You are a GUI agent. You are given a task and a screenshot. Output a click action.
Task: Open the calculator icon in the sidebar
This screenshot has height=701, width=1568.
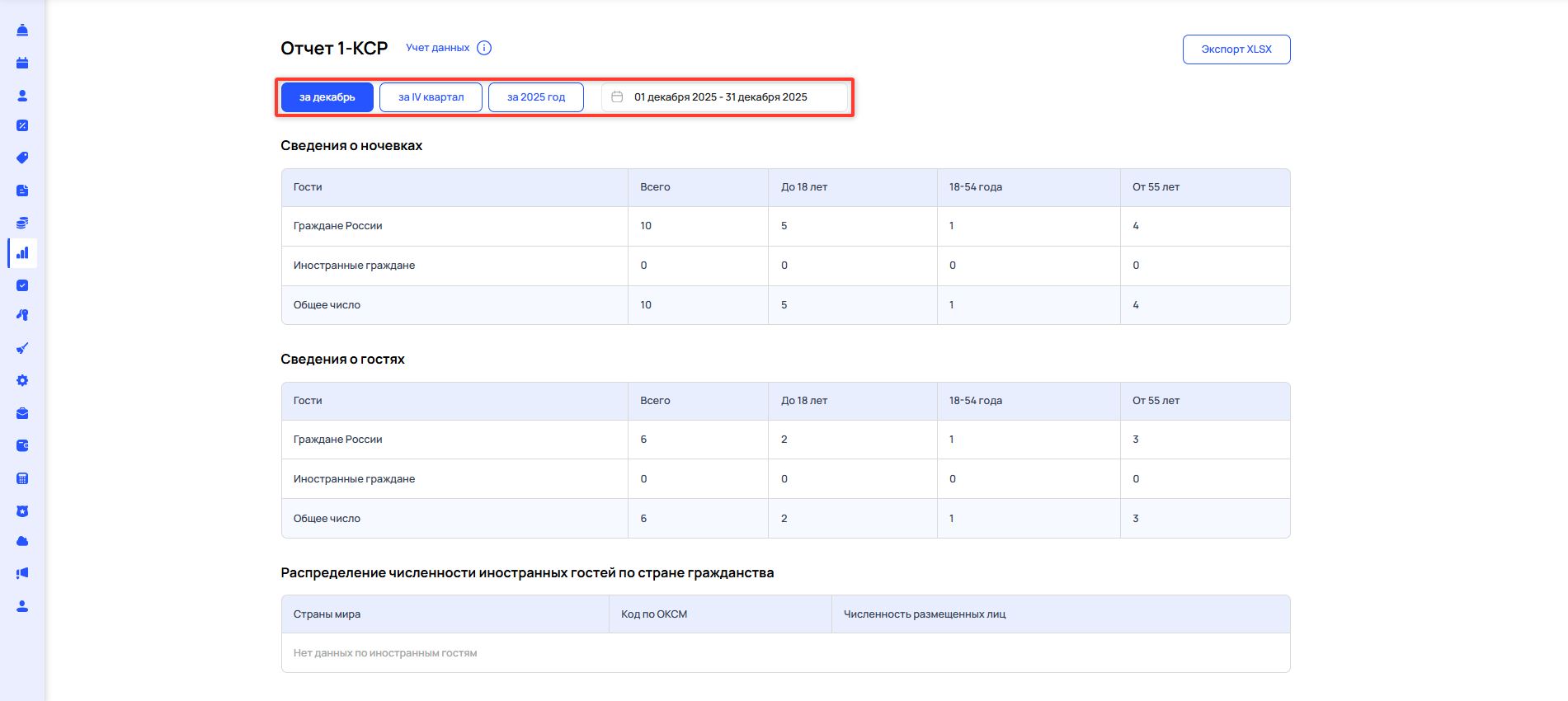[22, 478]
